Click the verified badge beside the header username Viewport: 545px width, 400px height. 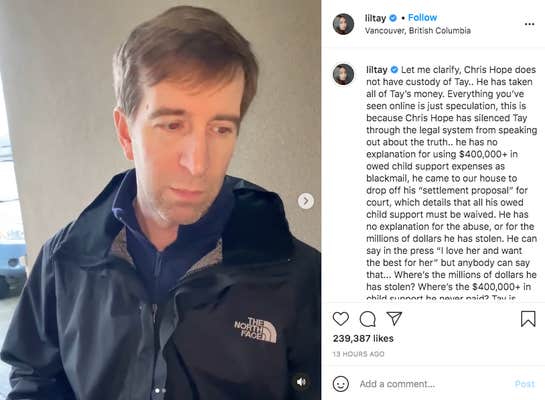393,18
